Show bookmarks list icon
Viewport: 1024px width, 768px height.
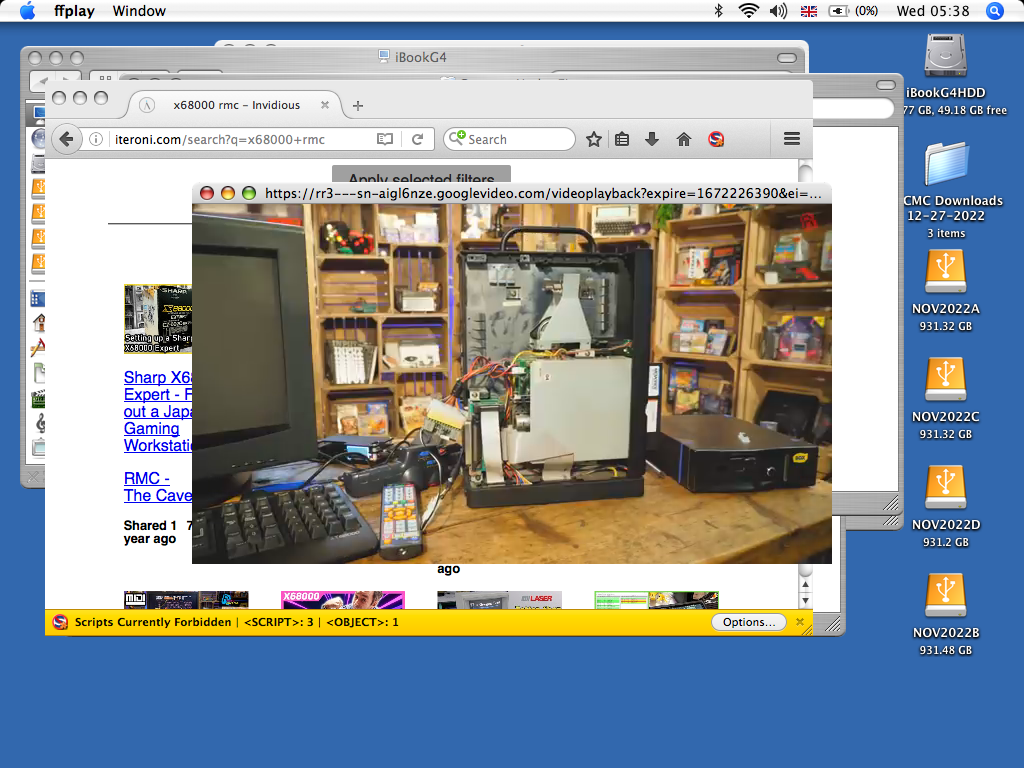[622, 139]
